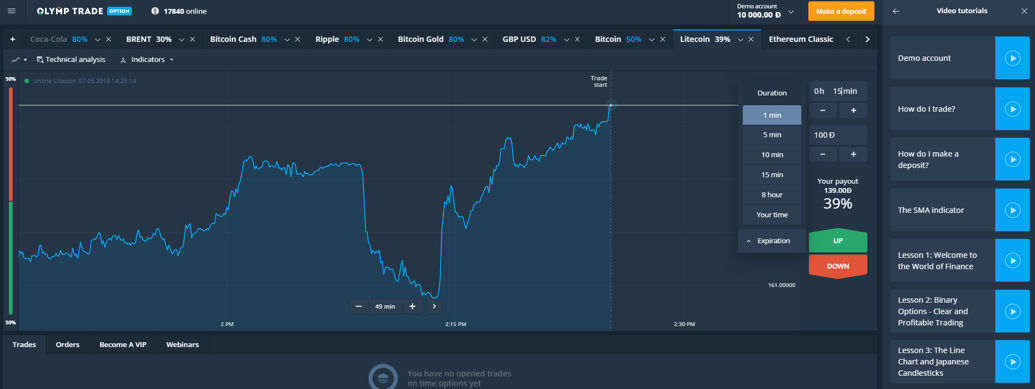Play Lesson 1 World of Finance video

click(1012, 260)
